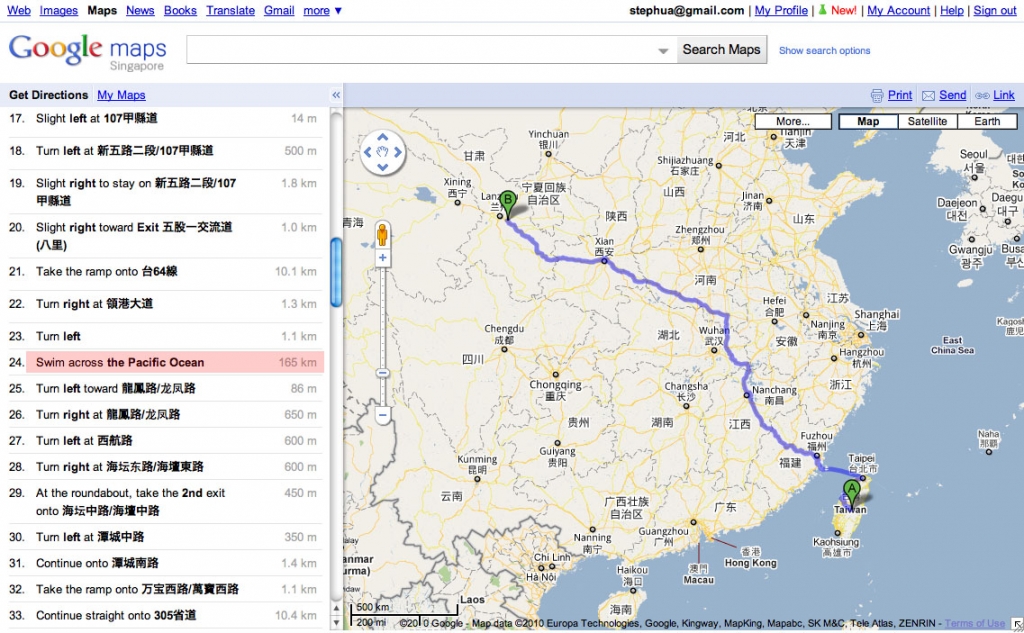The height and width of the screenshot is (633, 1024).
Task: Select step 31 Continue onto 潭城南路
Action: 165,563
